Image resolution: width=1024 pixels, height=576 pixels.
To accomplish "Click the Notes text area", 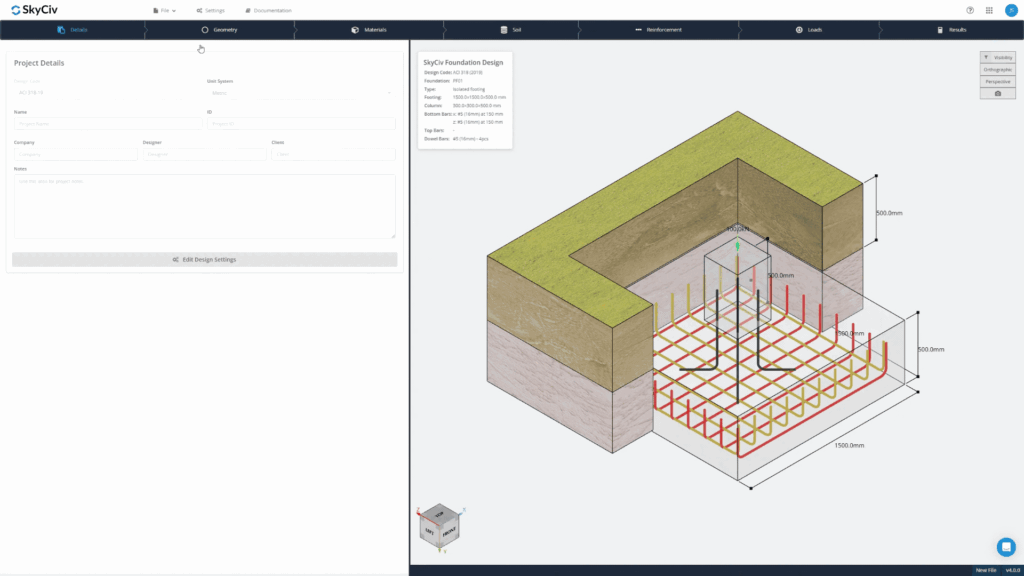I will tap(204, 206).
